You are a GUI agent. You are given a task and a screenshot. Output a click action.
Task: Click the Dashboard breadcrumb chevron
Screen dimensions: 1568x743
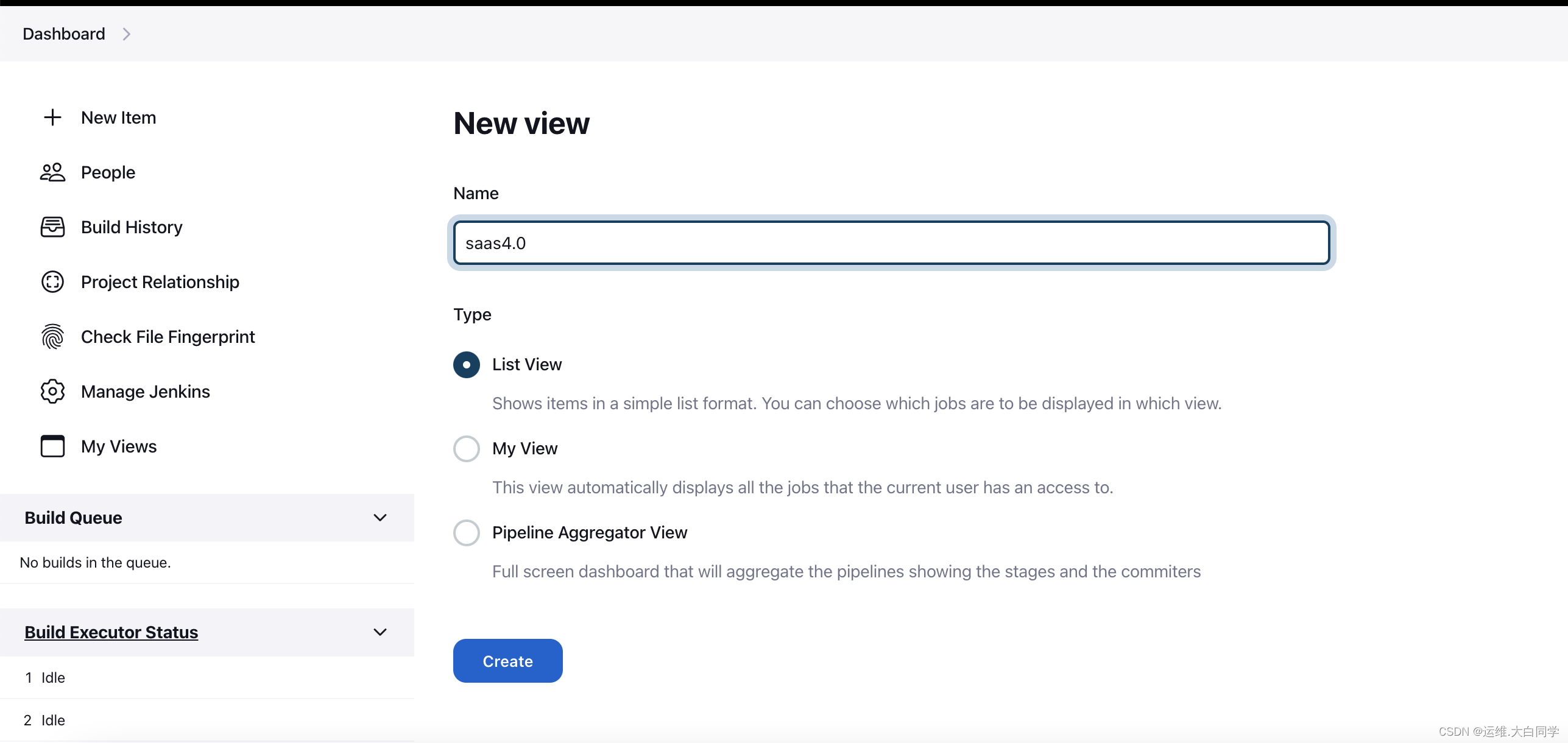pos(128,34)
